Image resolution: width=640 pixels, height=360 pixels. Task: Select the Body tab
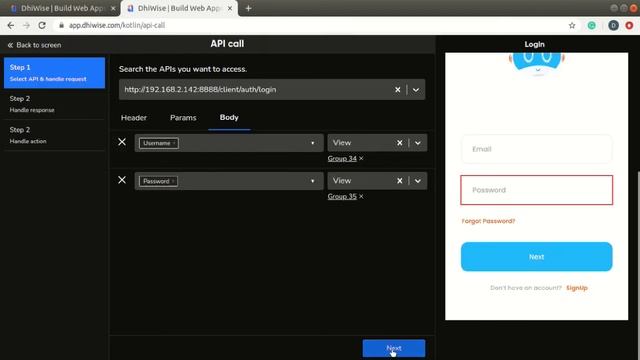229,117
